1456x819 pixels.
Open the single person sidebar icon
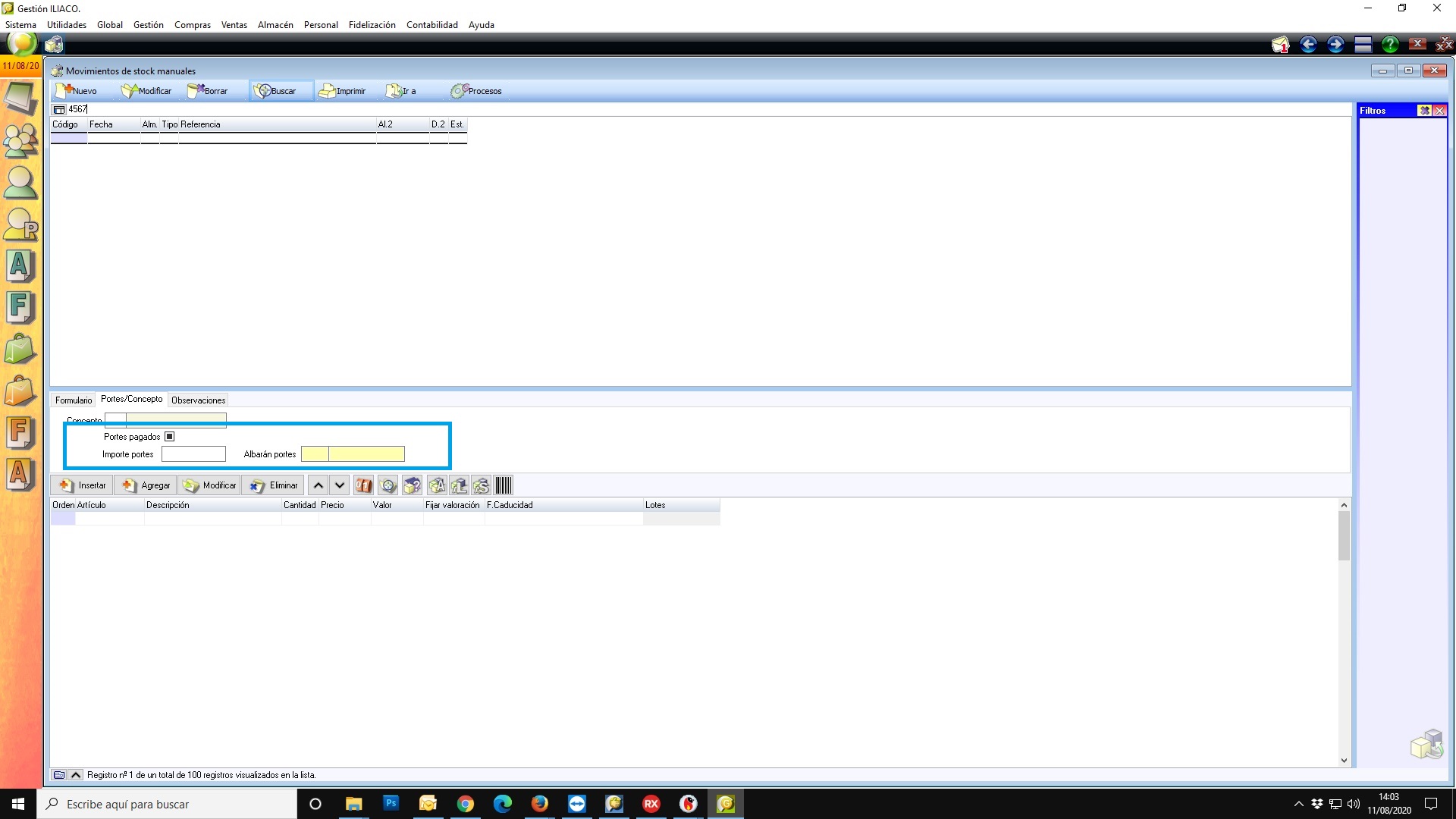20,183
